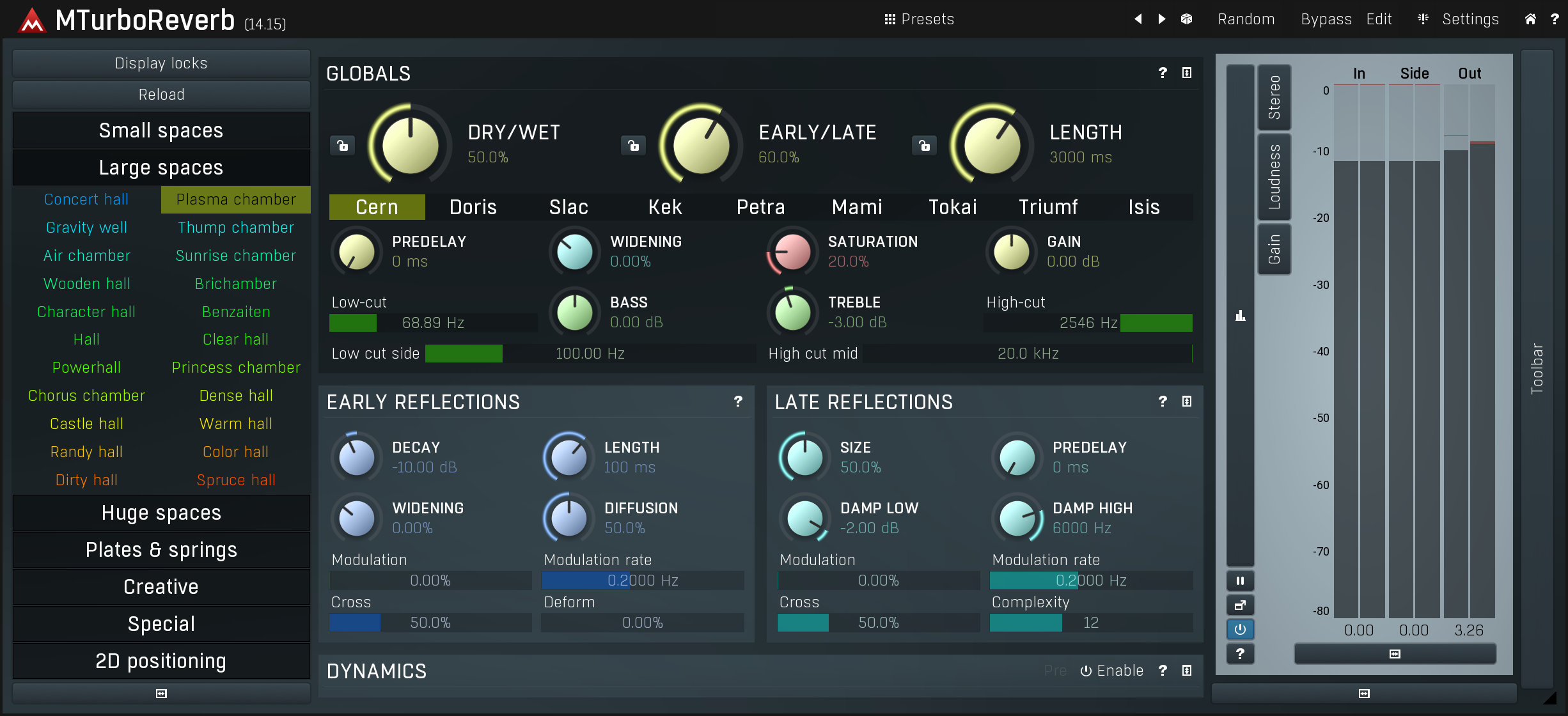Image resolution: width=1568 pixels, height=716 pixels.
Task: Toggle Bypass in the top bar
Action: 1326,19
